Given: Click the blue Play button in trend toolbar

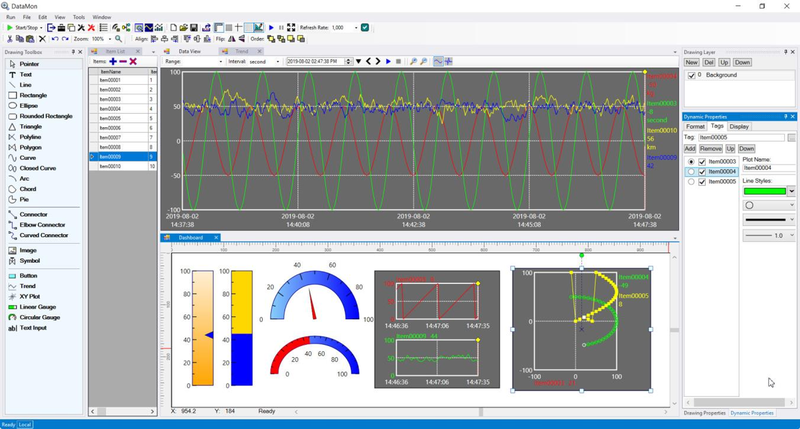Looking at the screenshot, I should pyautogui.click(x=388, y=61).
